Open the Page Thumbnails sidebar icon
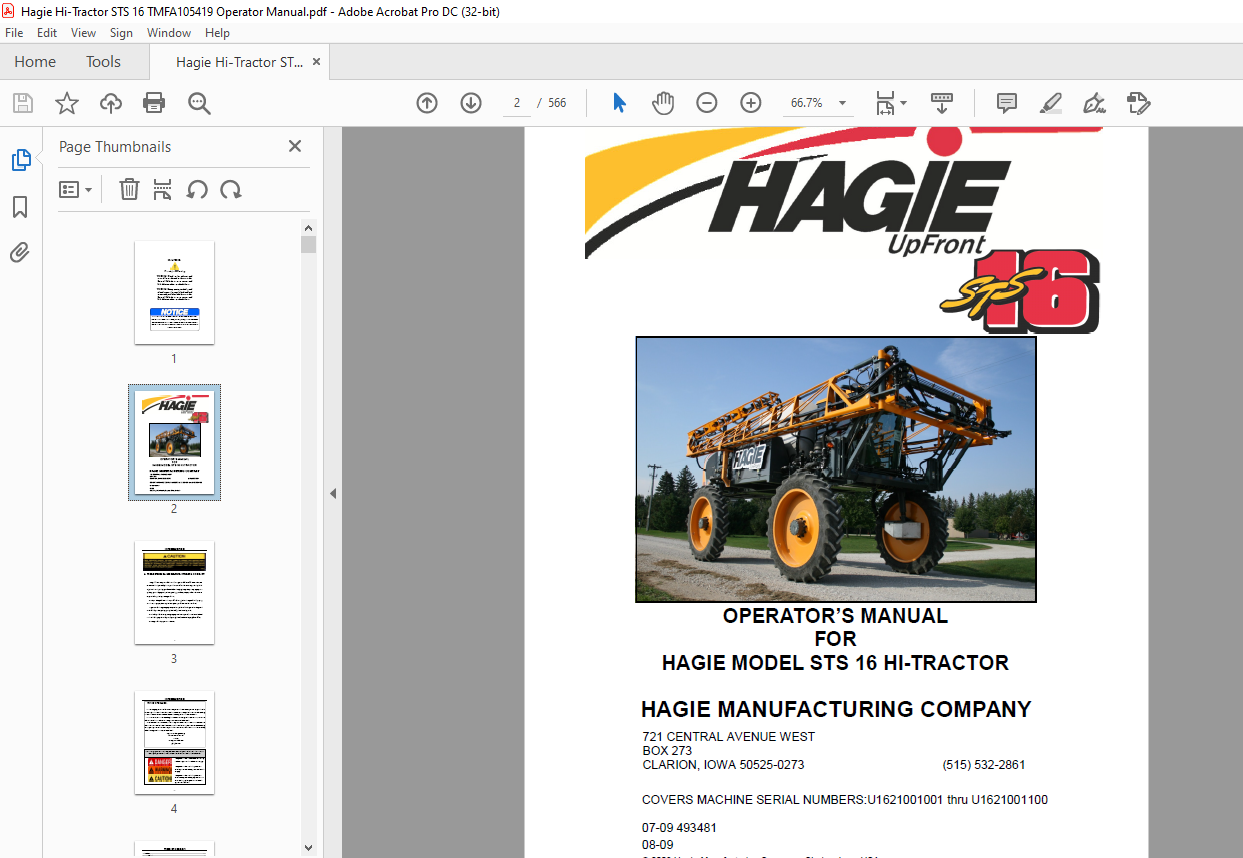The width and height of the screenshot is (1243, 858). click(x=20, y=160)
